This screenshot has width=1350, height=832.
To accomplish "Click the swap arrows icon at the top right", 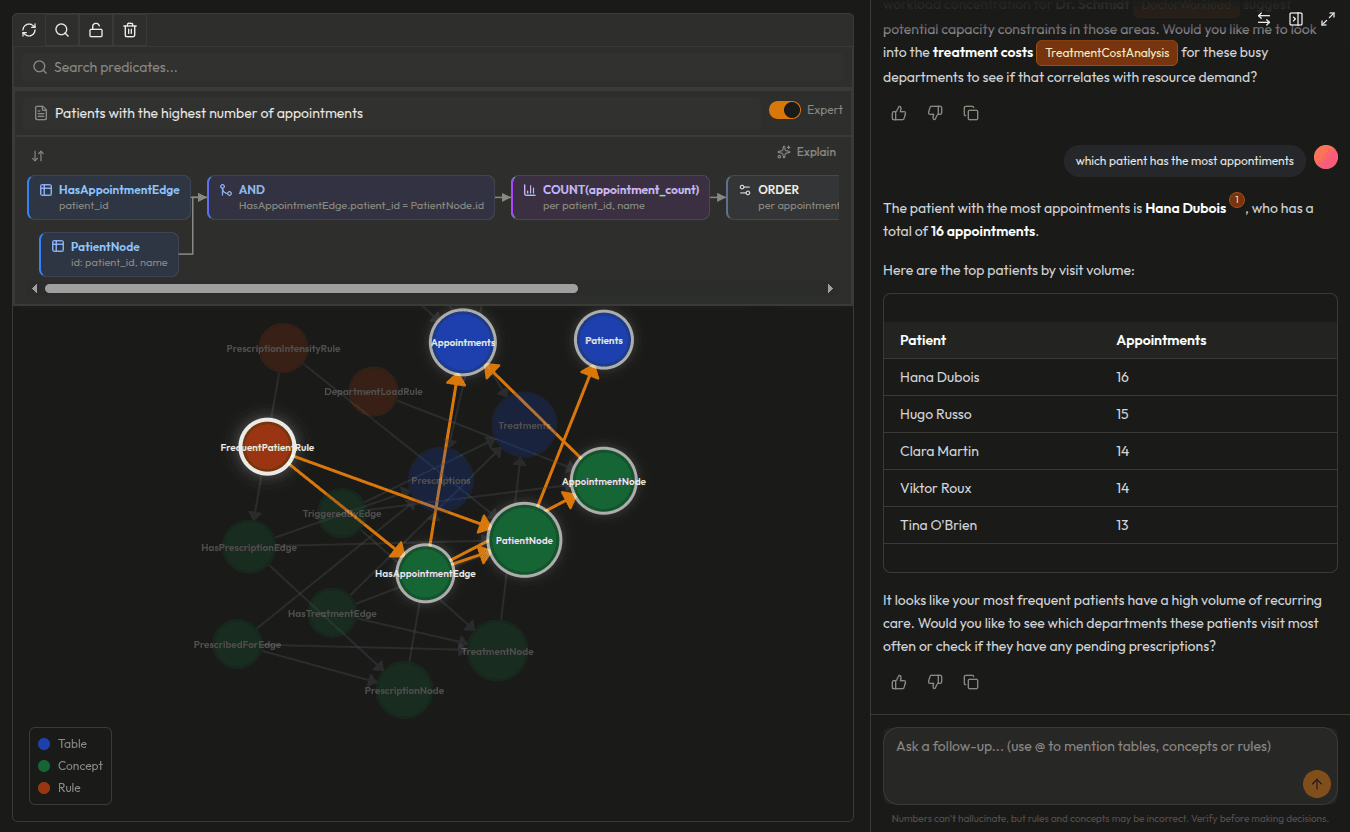I will click(x=1263, y=19).
